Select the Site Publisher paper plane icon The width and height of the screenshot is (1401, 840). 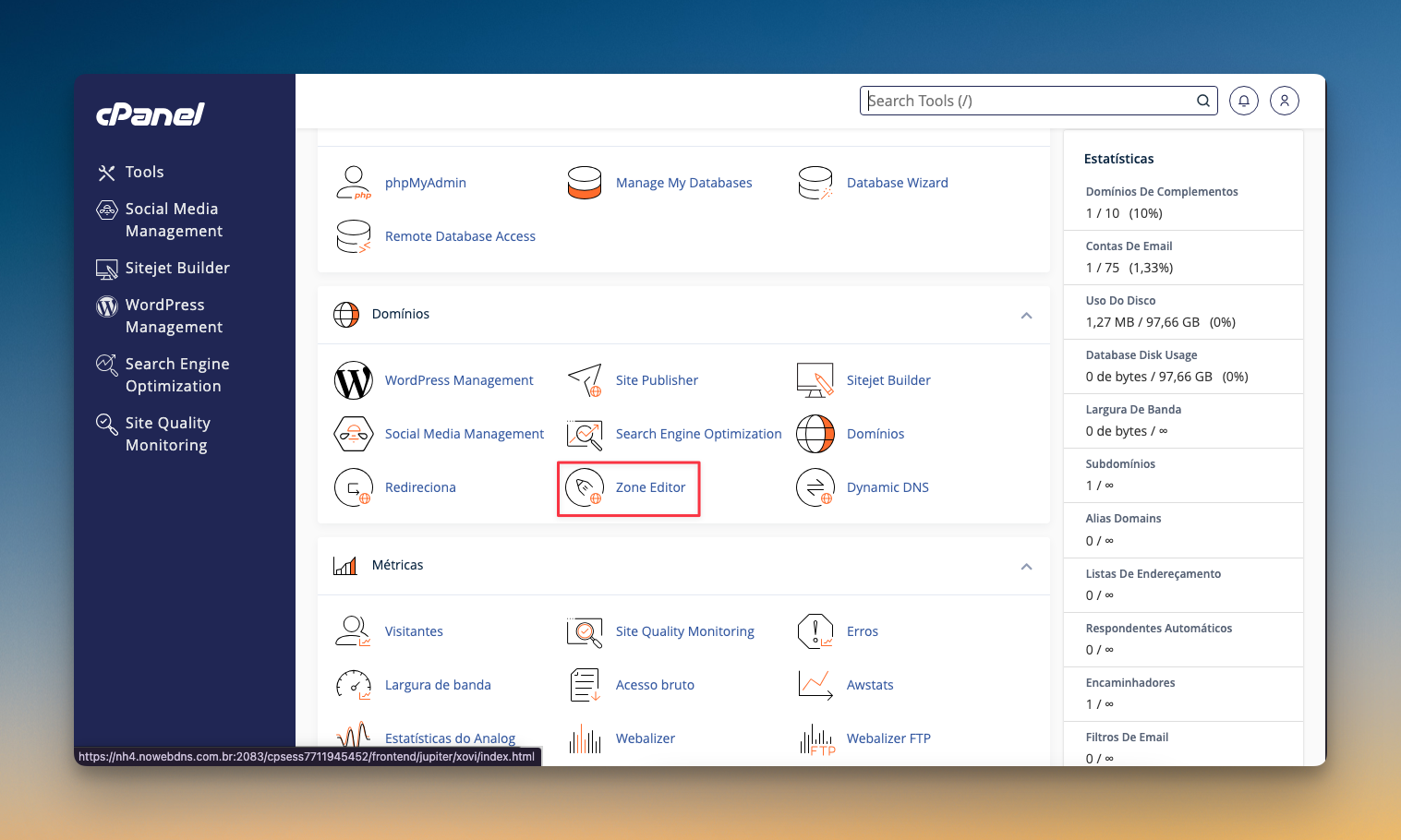585,380
